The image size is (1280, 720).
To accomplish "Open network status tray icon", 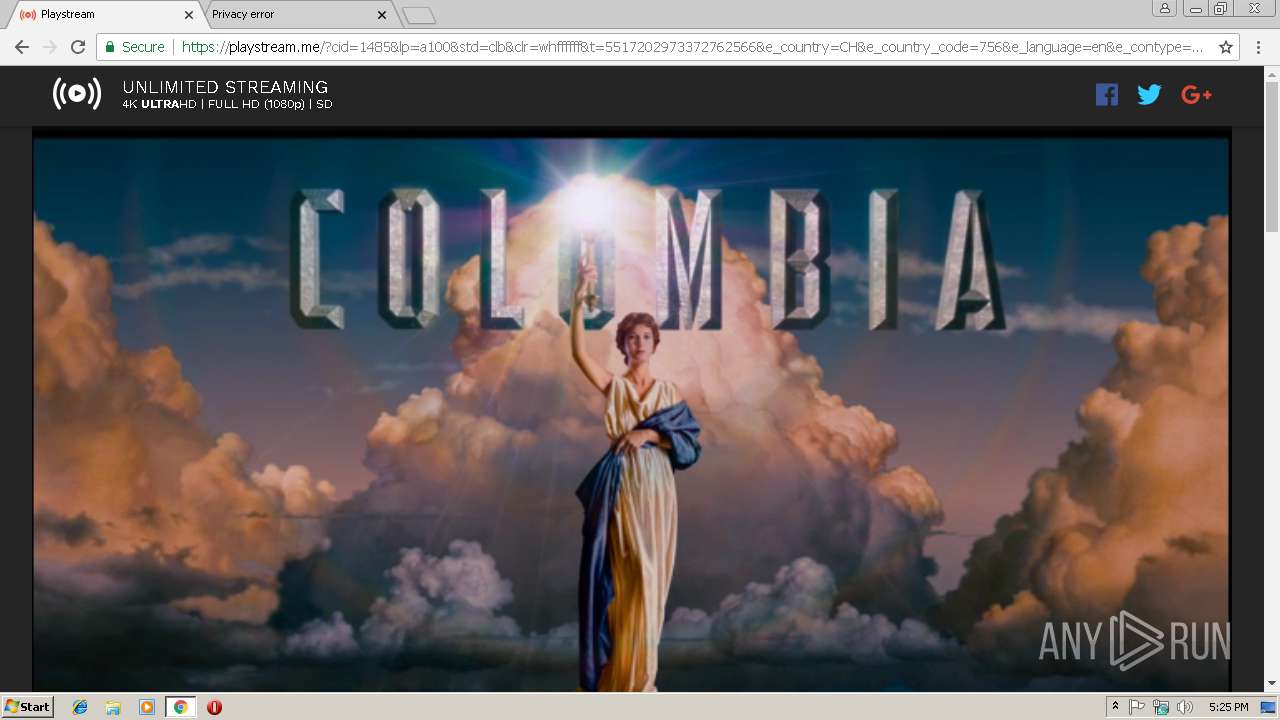I will [1161, 707].
